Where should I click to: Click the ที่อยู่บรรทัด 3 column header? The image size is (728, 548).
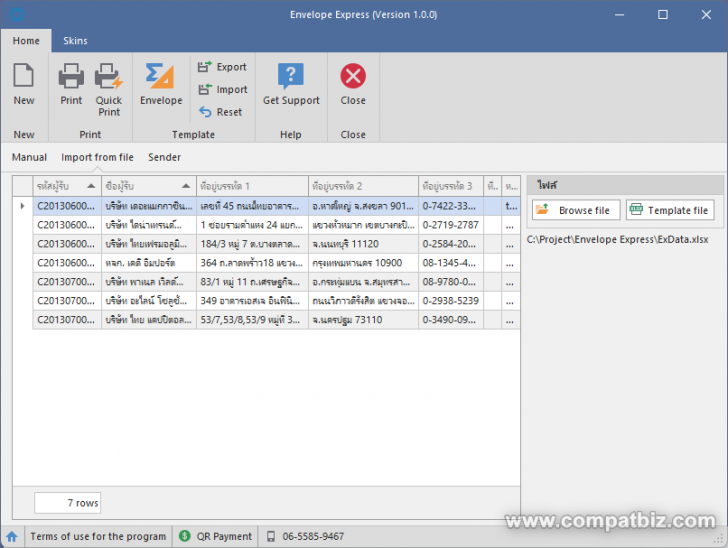tap(451, 186)
